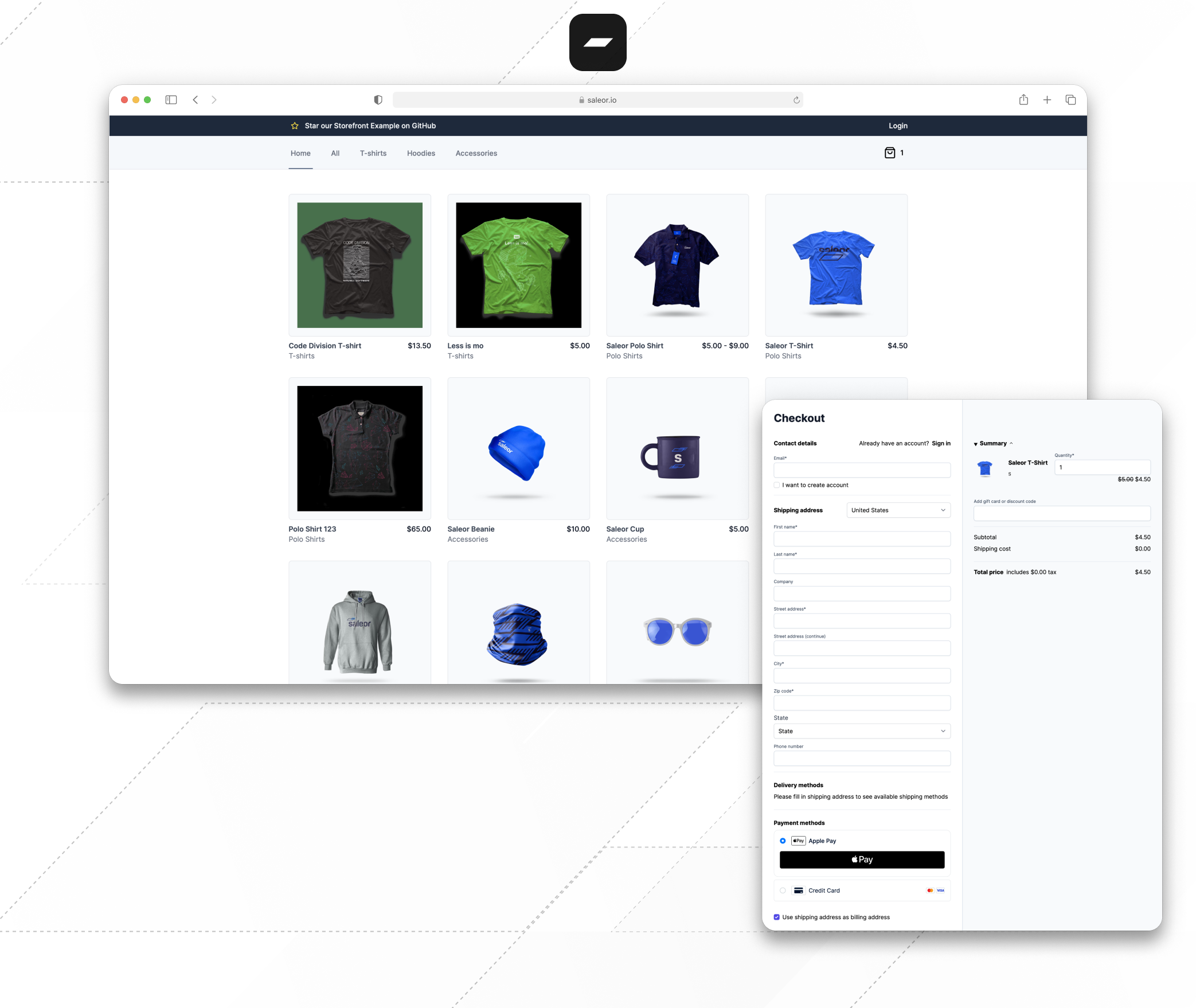Check I want to create account

777,485
